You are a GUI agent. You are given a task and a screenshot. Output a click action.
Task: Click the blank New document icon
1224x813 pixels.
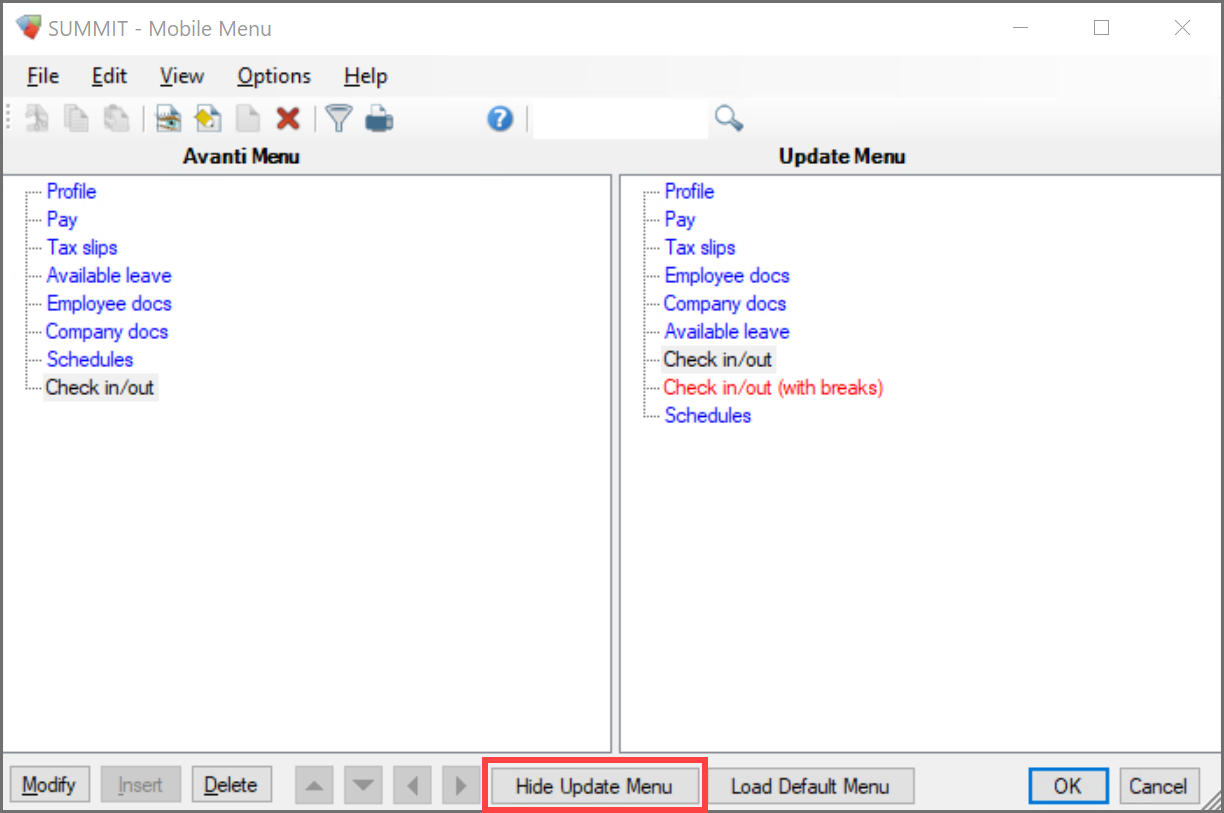pyautogui.click(x=248, y=119)
